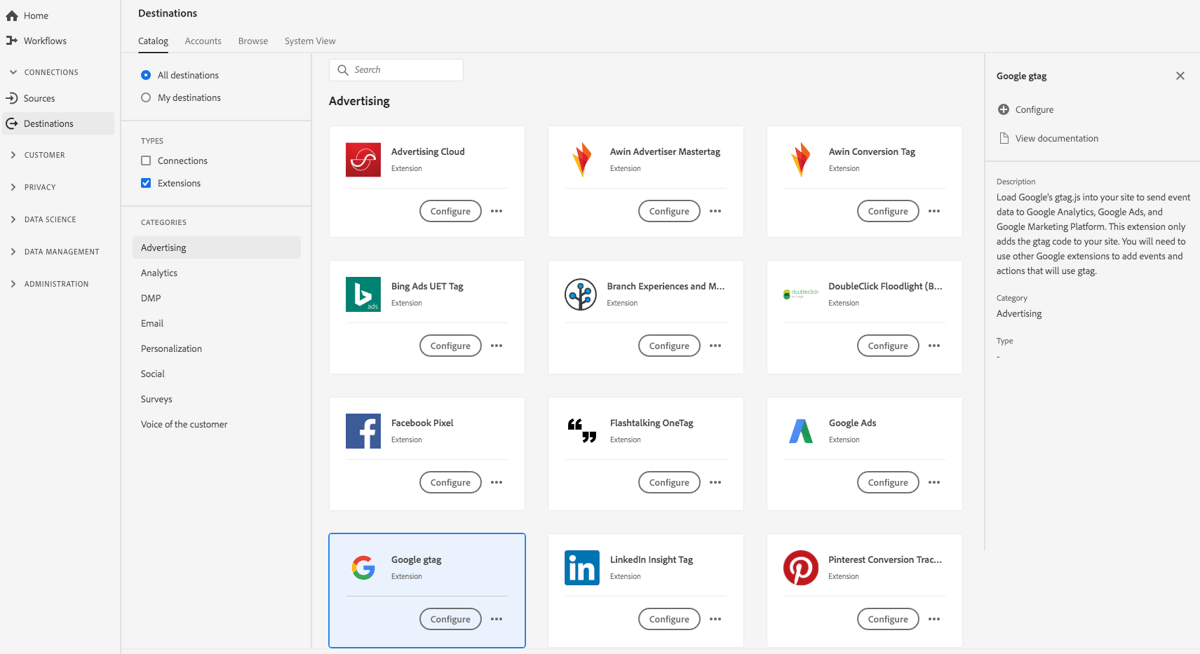Viewport: 1200px width, 654px height.
Task: Uncheck the Extensions filter
Action: tap(145, 182)
